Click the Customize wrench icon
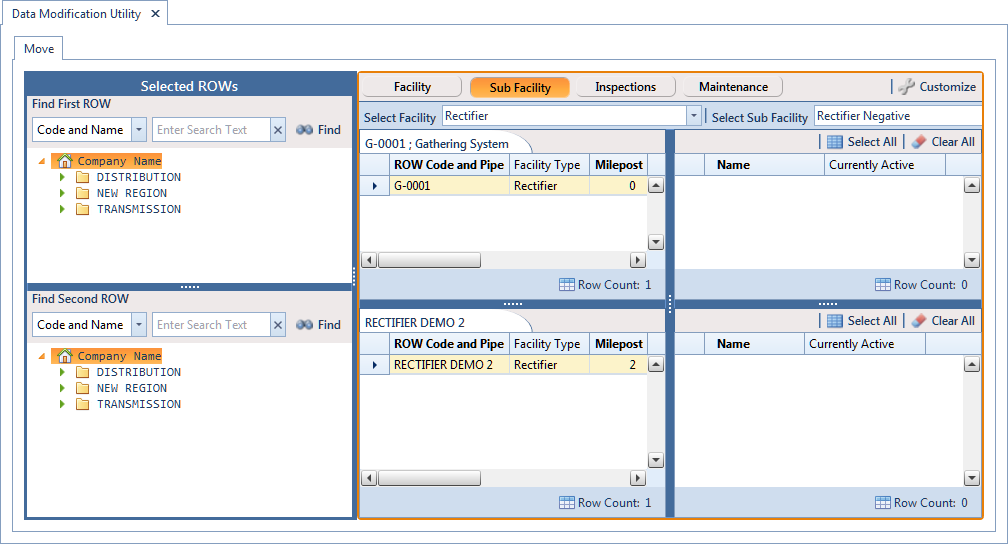 point(906,87)
